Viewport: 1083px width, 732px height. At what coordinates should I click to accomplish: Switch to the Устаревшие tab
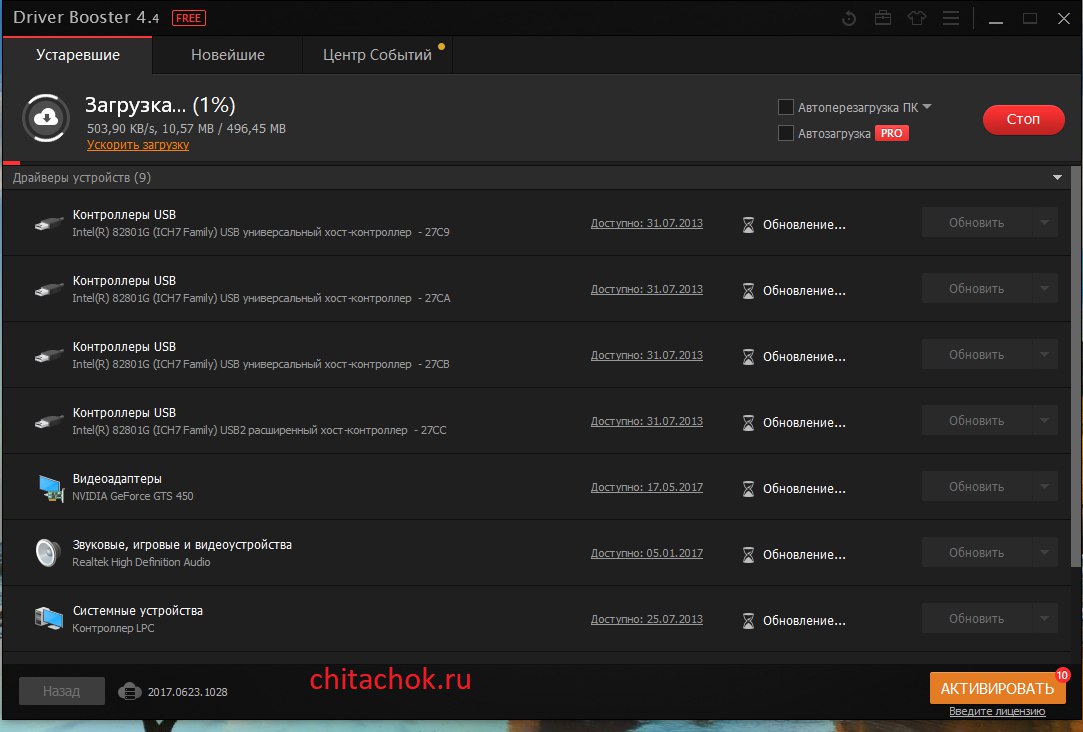pyautogui.click(x=77, y=55)
